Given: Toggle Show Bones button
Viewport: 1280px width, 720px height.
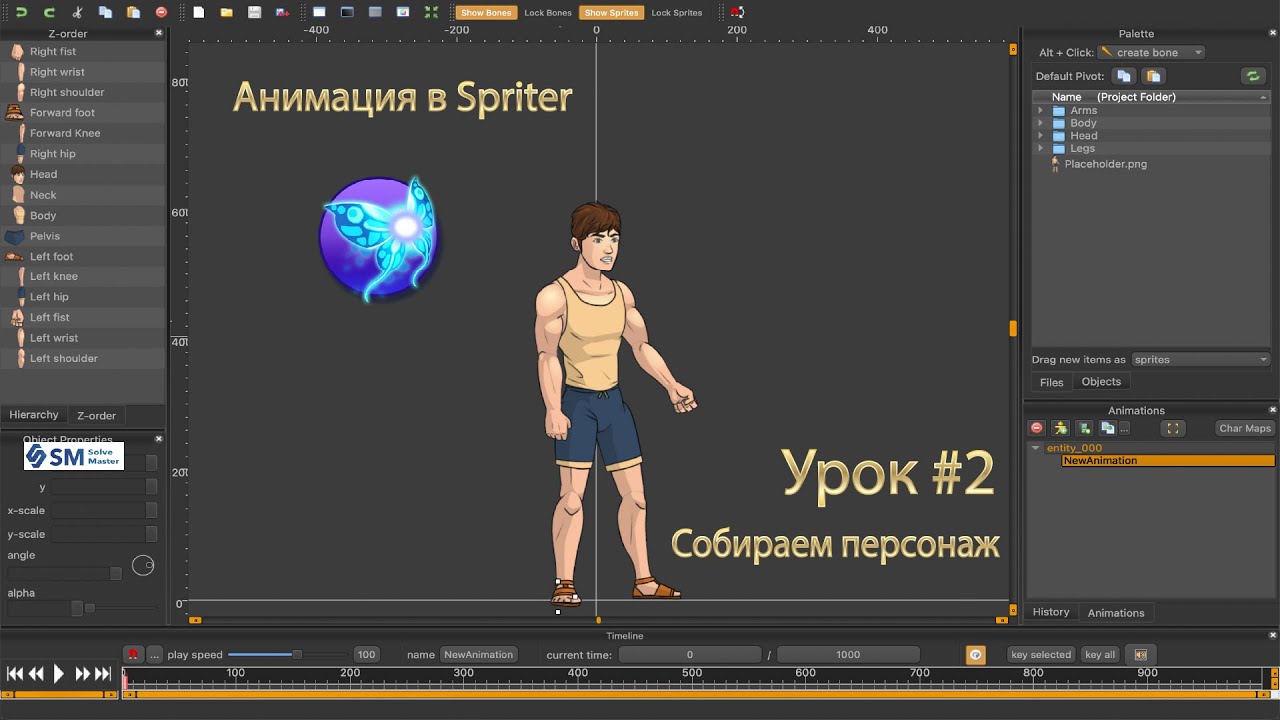Looking at the screenshot, I should 486,13.
